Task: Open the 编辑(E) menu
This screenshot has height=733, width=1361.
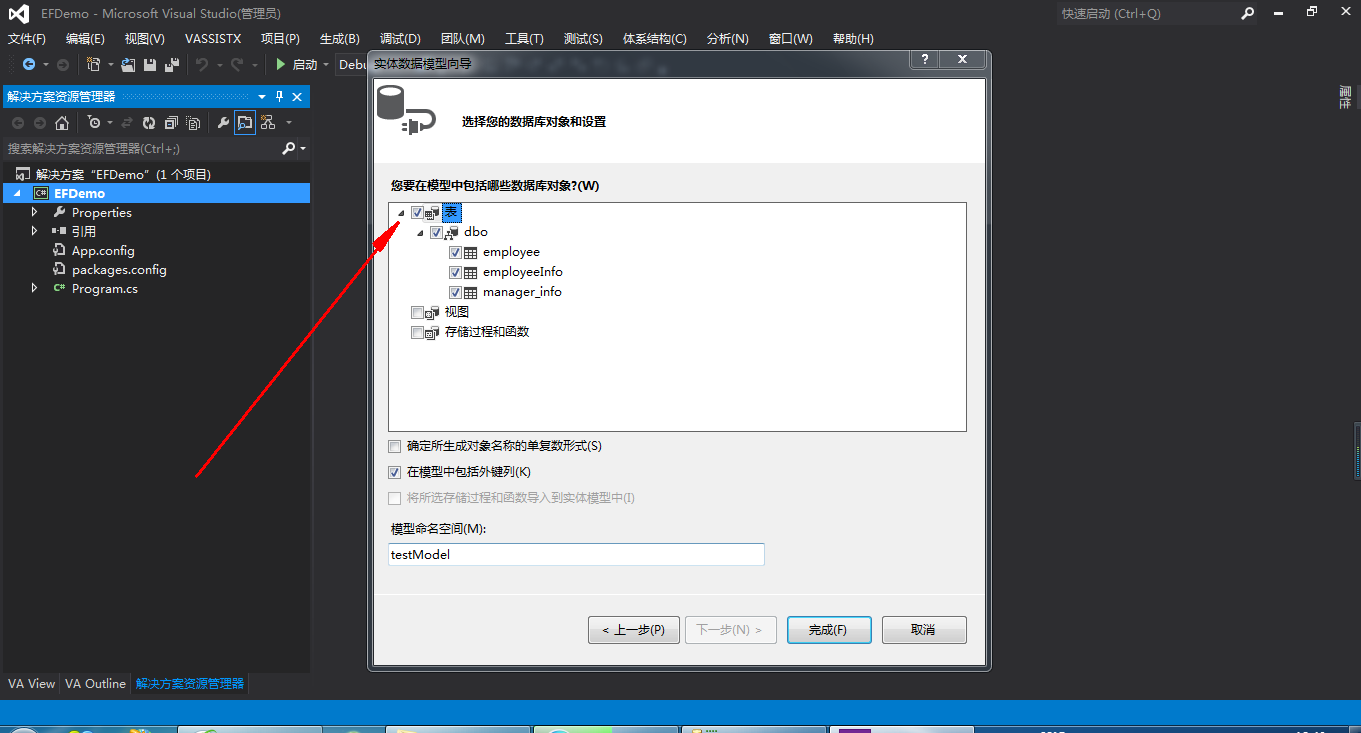Action: coord(85,38)
